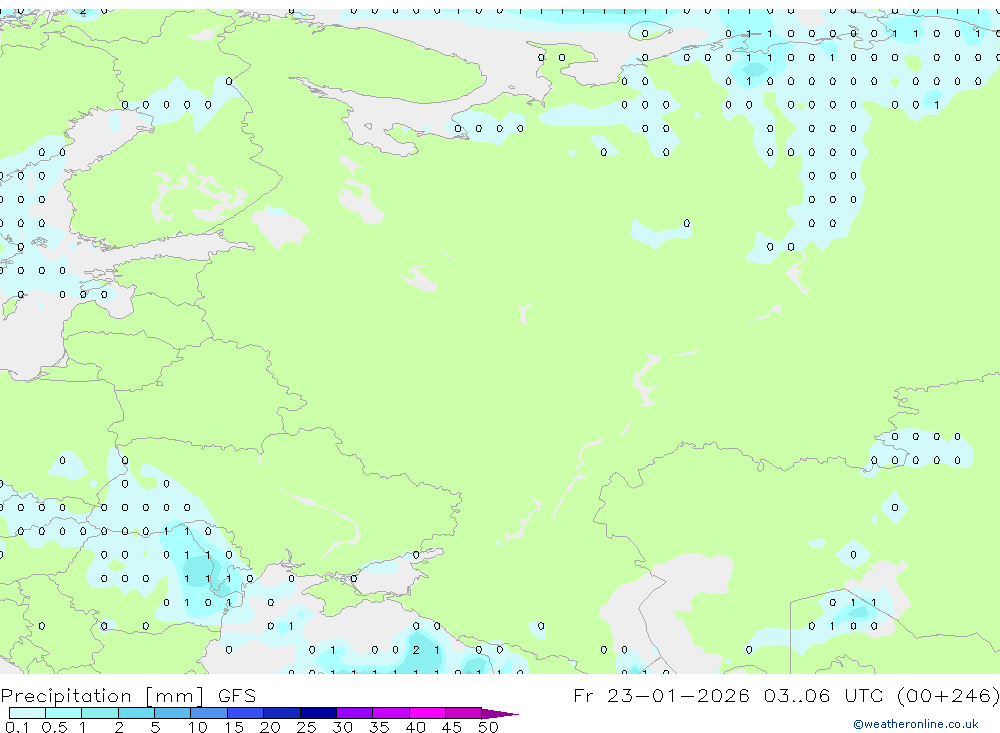Click the '40' legend scale label
The image size is (1000, 733).
pos(415,727)
